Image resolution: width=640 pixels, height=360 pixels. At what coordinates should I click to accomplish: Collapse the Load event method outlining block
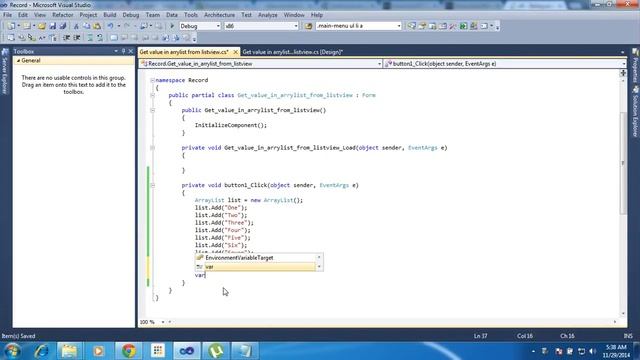[152, 148]
